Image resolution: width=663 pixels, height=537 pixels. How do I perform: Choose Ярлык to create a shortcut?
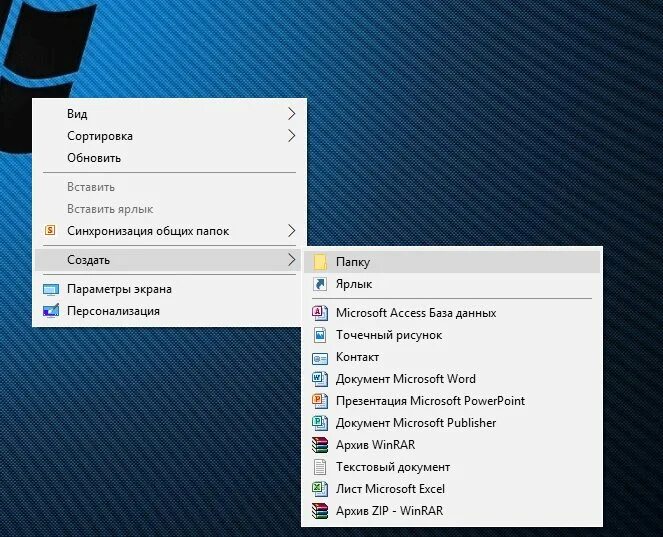pyautogui.click(x=452, y=284)
